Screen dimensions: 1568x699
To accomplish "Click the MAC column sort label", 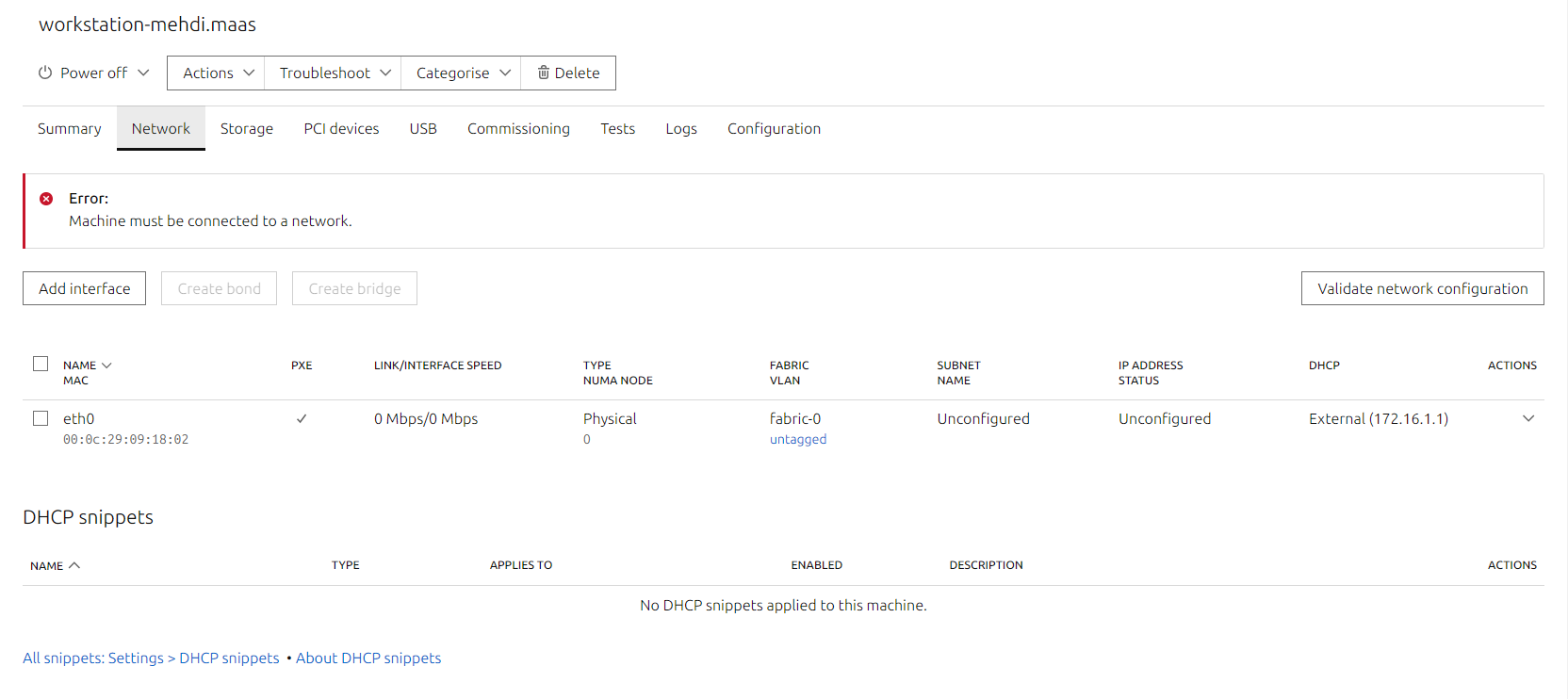I will click(75, 381).
